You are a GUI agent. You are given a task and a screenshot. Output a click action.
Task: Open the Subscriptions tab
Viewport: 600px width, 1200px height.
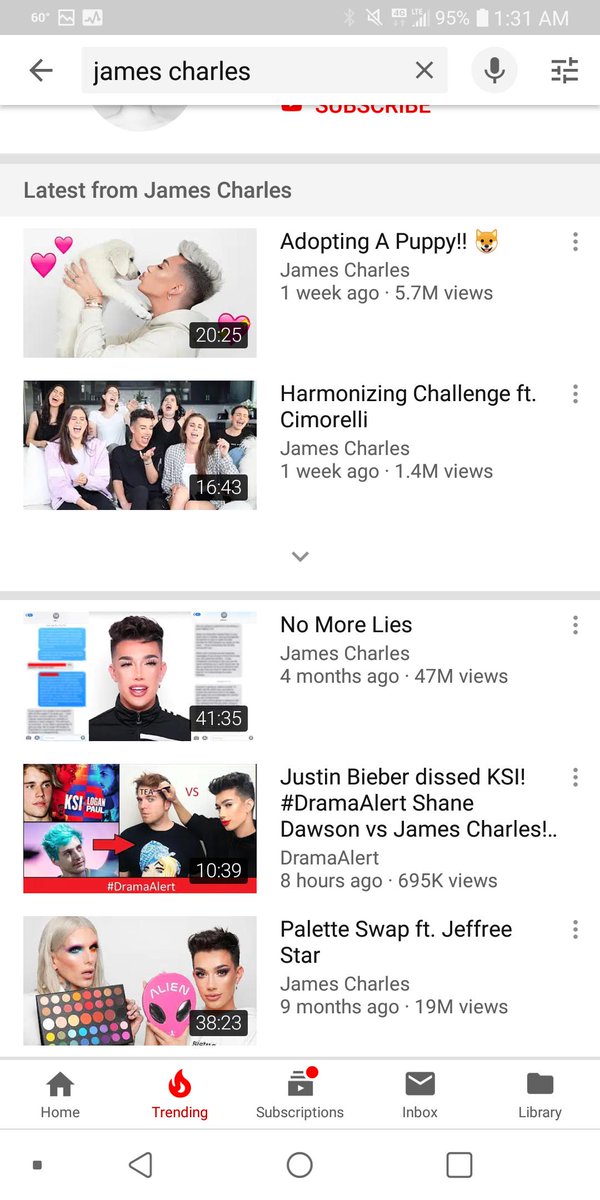(x=300, y=1094)
